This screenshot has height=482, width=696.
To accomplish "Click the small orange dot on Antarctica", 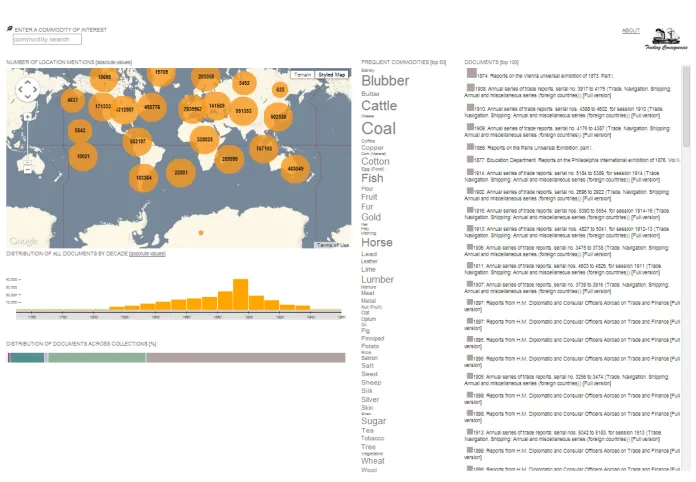I will (201, 233).
